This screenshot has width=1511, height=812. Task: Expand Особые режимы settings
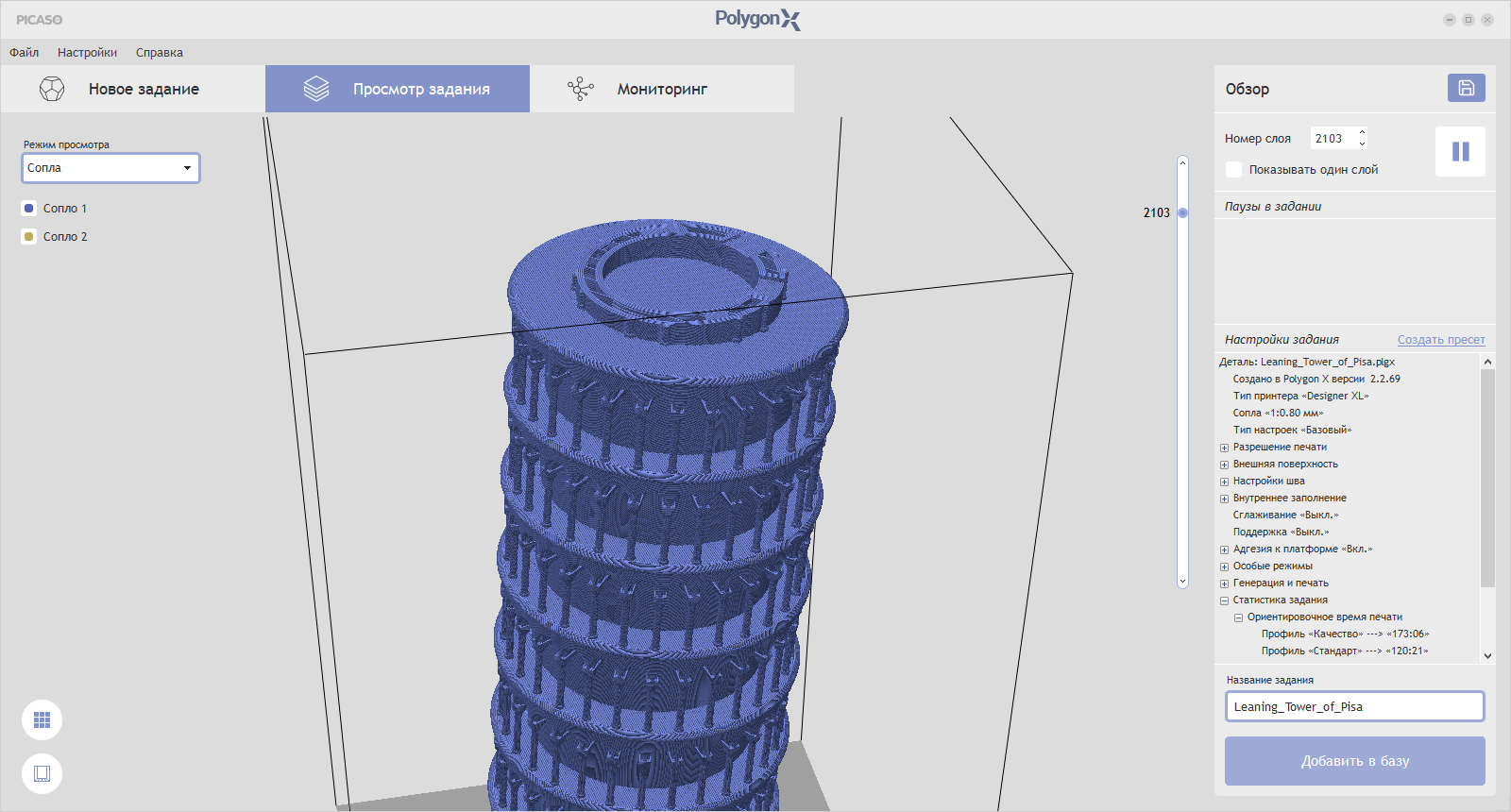[1224, 567]
